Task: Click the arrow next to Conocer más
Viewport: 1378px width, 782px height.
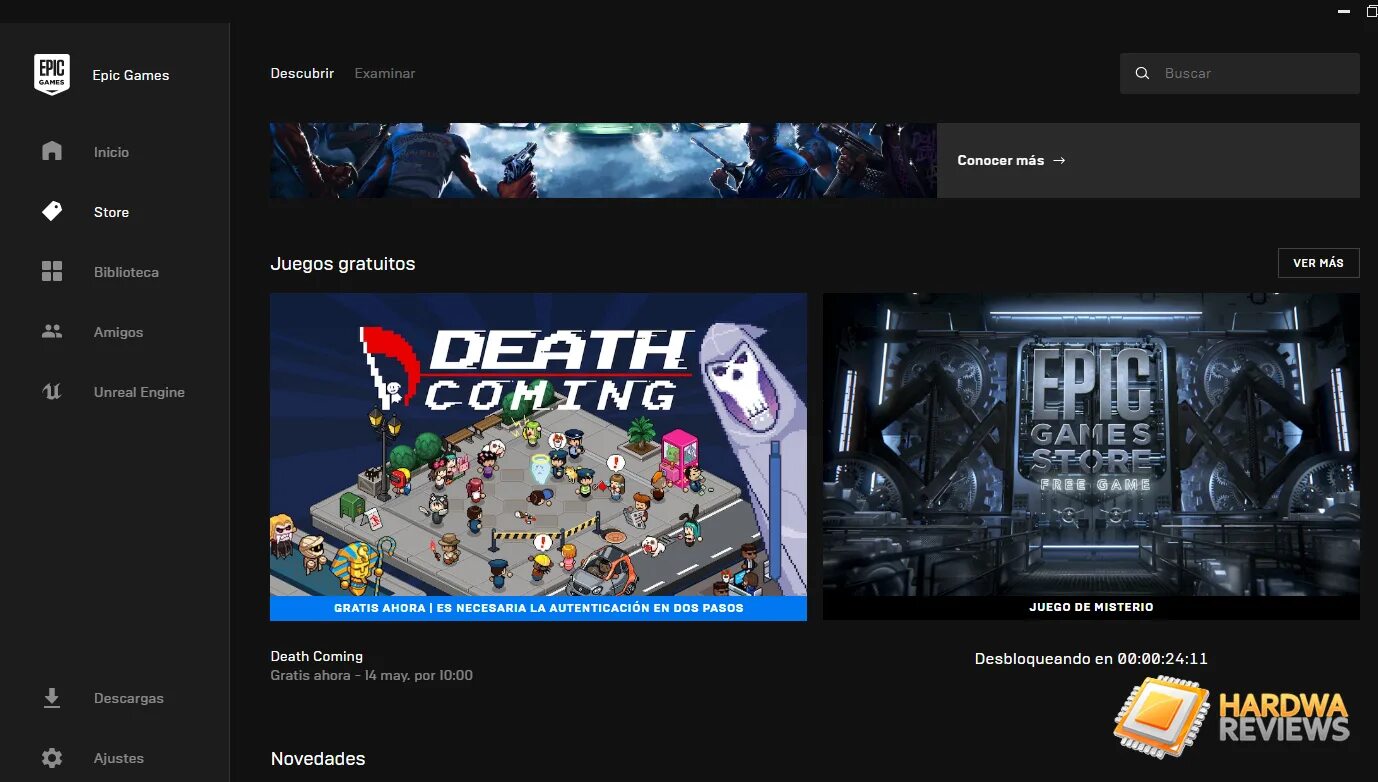Action: click(x=1059, y=160)
